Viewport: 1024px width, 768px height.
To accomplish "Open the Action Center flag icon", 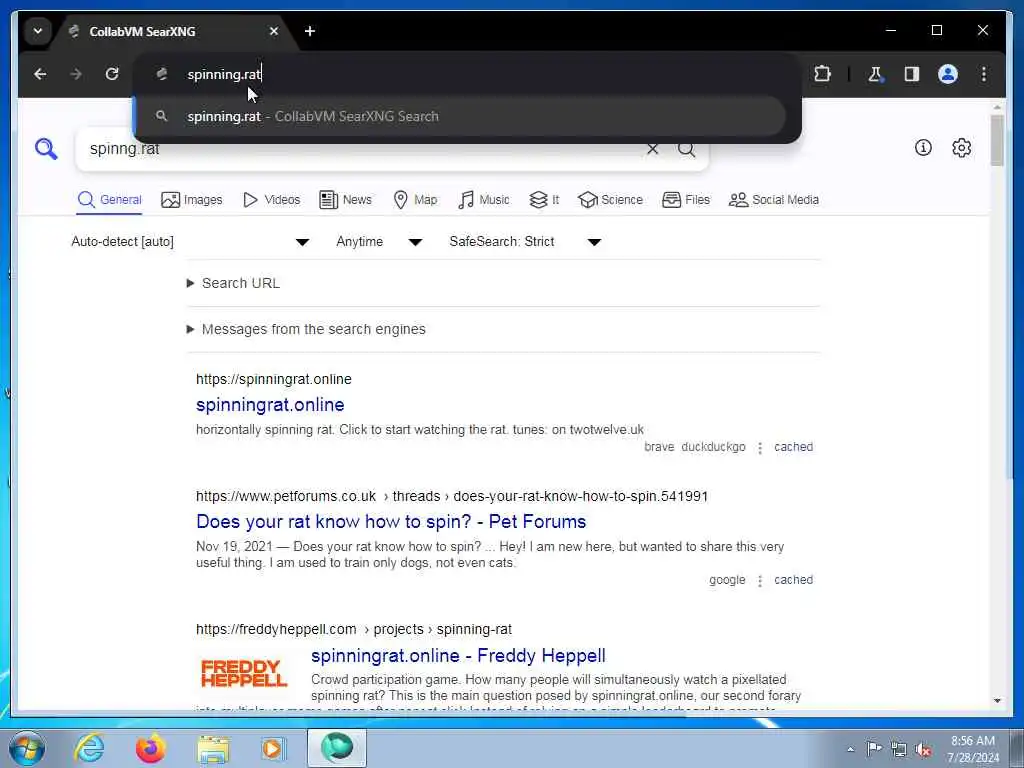I will [874, 748].
